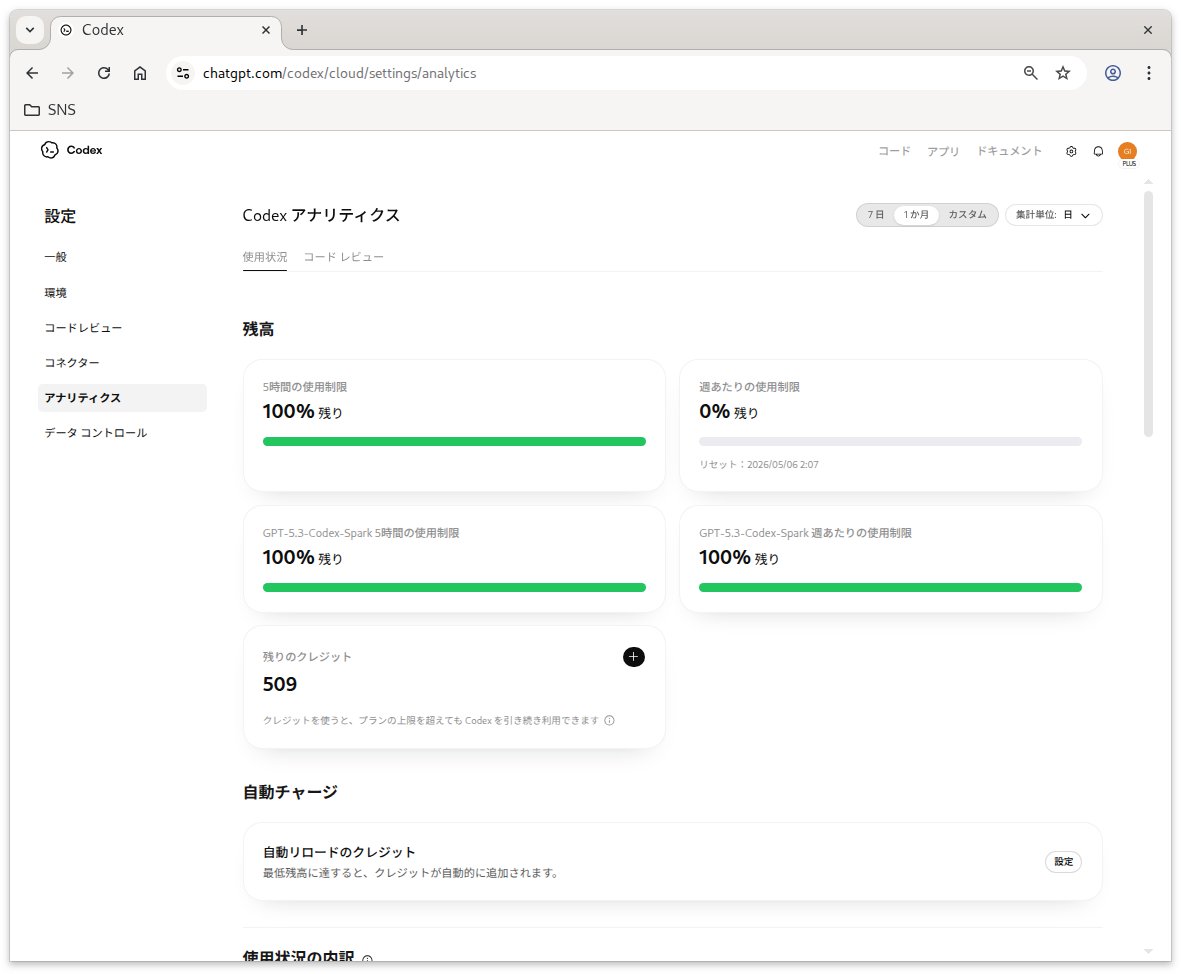
Task: Click the コード header link
Action: click(x=894, y=151)
